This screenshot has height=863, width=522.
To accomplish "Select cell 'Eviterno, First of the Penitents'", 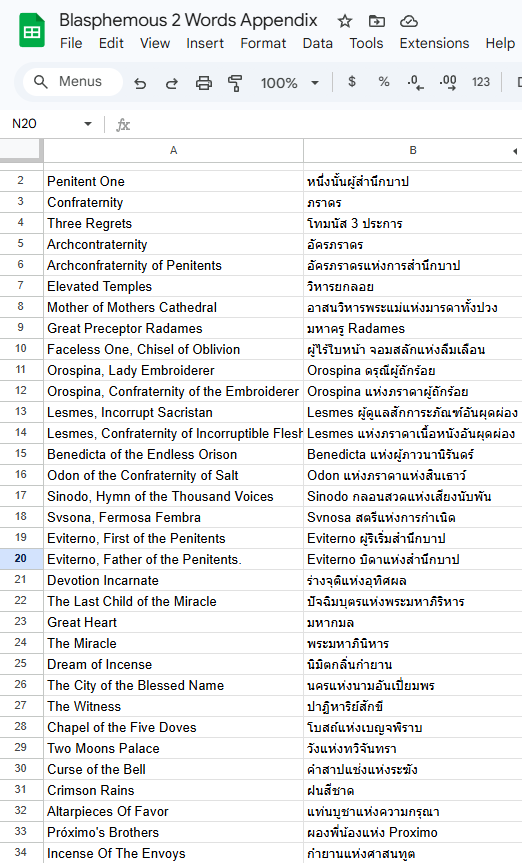I will click(173, 538).
